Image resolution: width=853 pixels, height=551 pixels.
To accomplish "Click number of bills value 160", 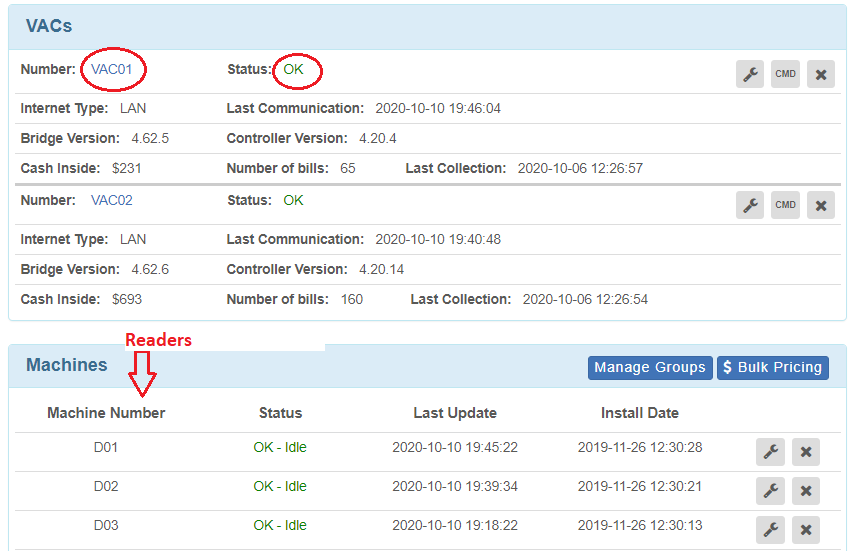I will [352, 299].
